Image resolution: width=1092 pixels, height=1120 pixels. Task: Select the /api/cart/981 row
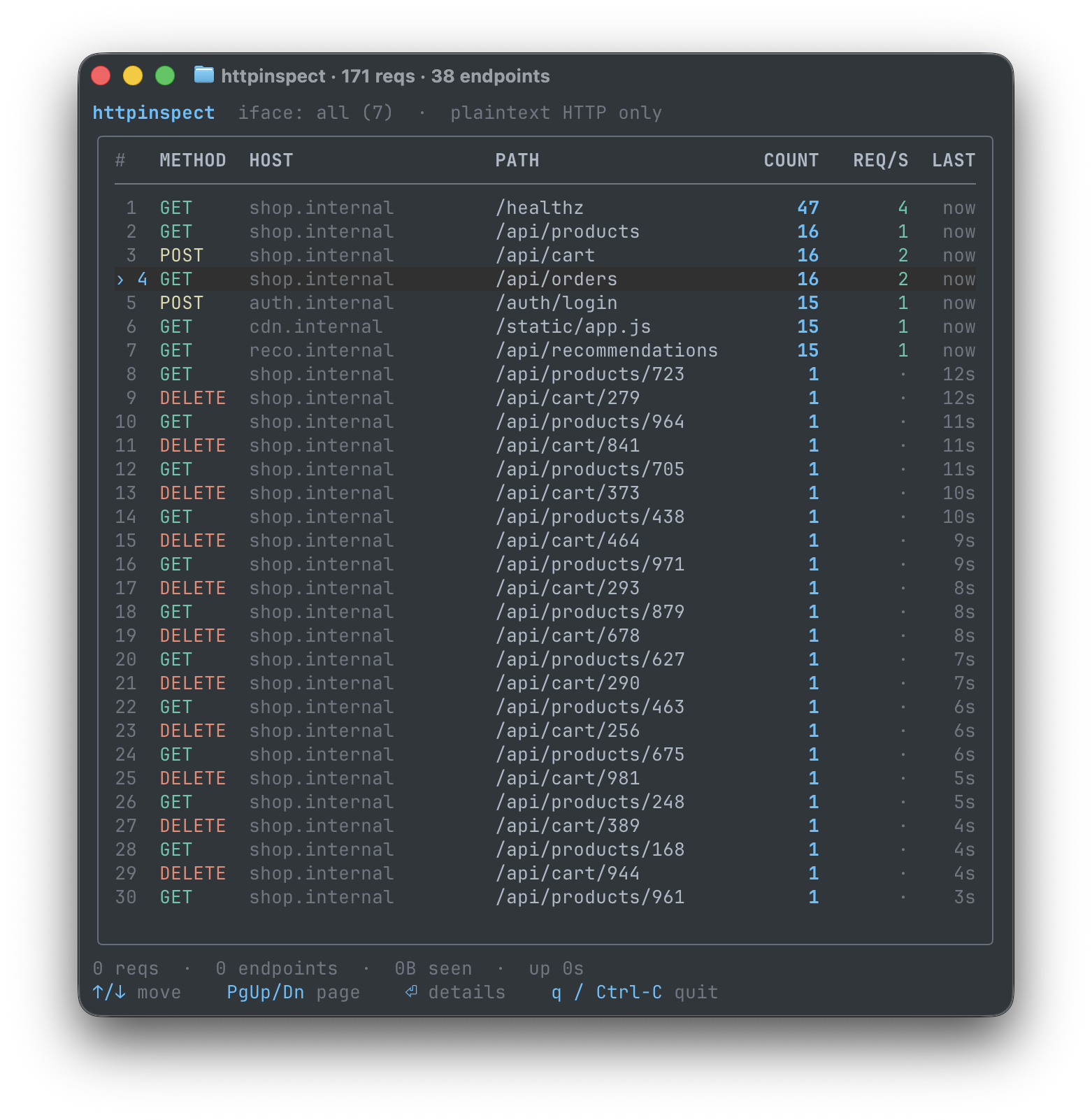pos(545,778)
